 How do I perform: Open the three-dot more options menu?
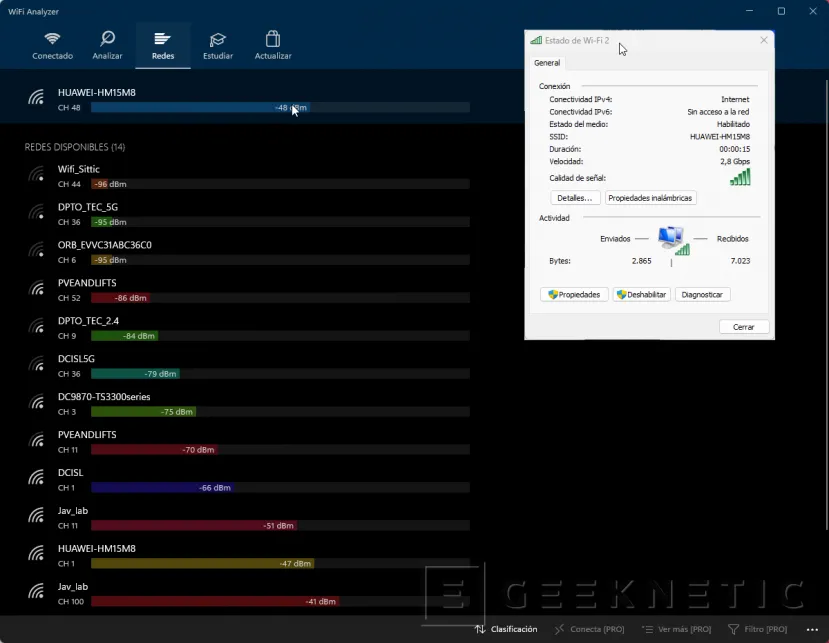(812, 629)
